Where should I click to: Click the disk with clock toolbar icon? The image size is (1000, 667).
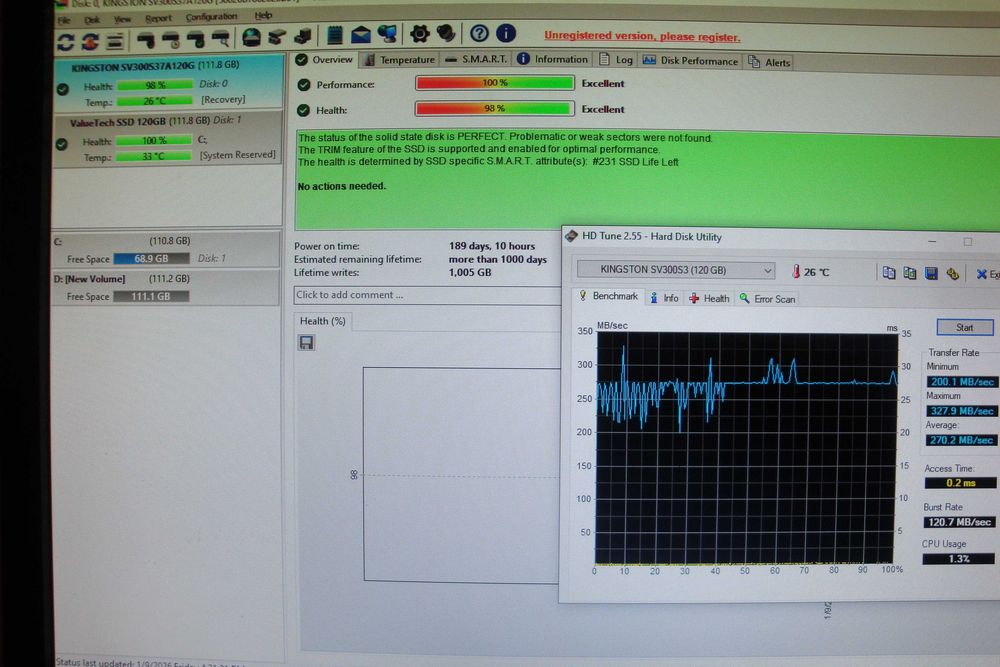coord(171,41)
